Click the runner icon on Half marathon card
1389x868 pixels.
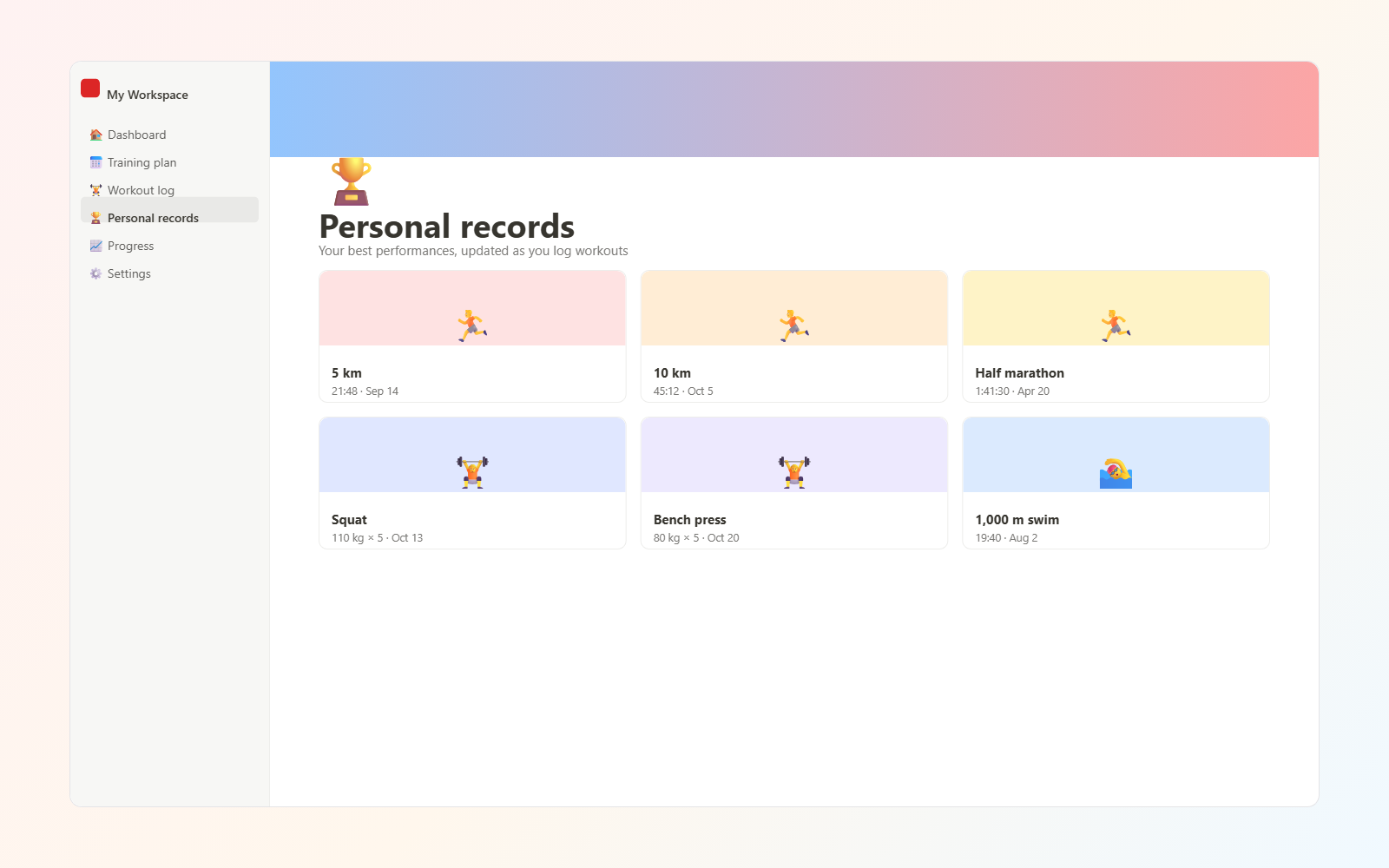point(1116,325)
